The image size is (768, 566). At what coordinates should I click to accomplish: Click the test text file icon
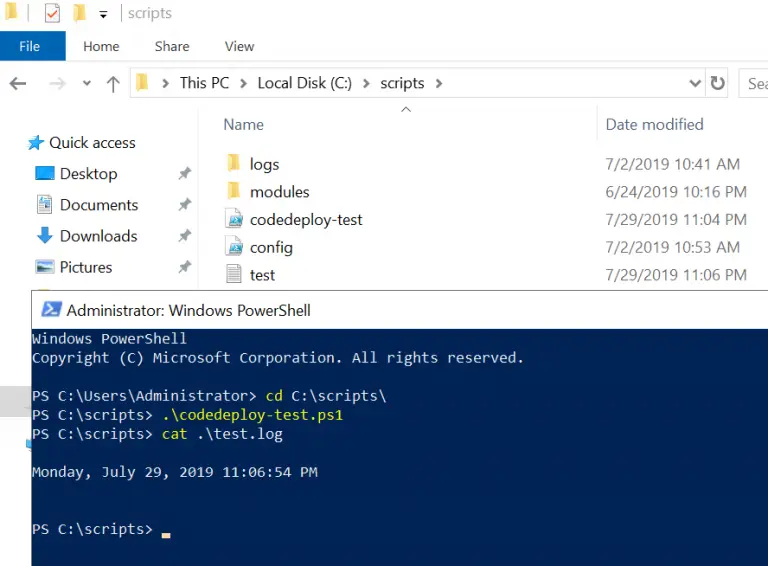click(234, 274)
